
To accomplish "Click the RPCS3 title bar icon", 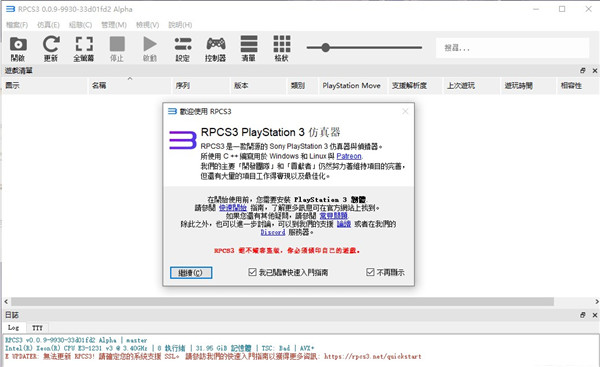I will 10,9.
